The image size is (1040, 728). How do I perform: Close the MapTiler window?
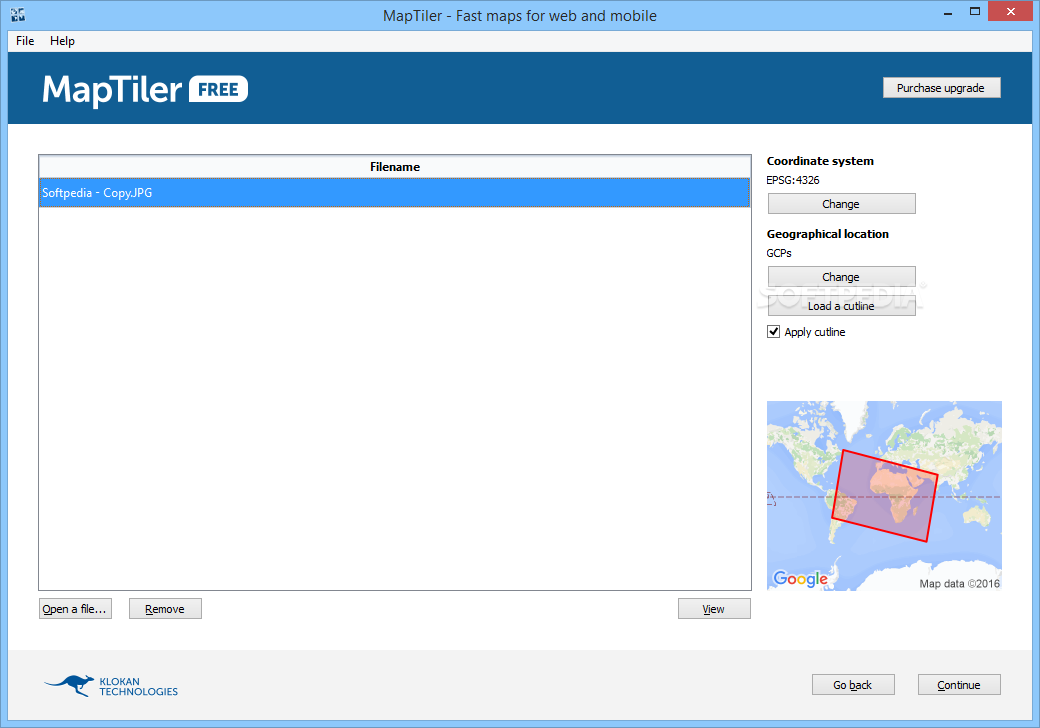(1011, 12)
